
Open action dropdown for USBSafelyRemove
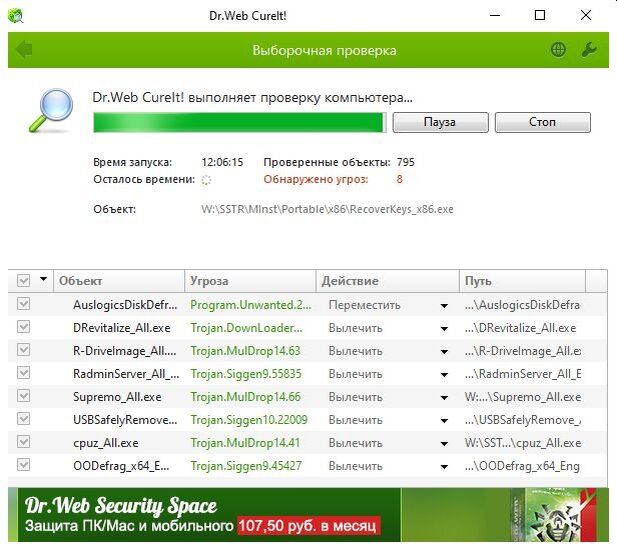coord(444,421)
